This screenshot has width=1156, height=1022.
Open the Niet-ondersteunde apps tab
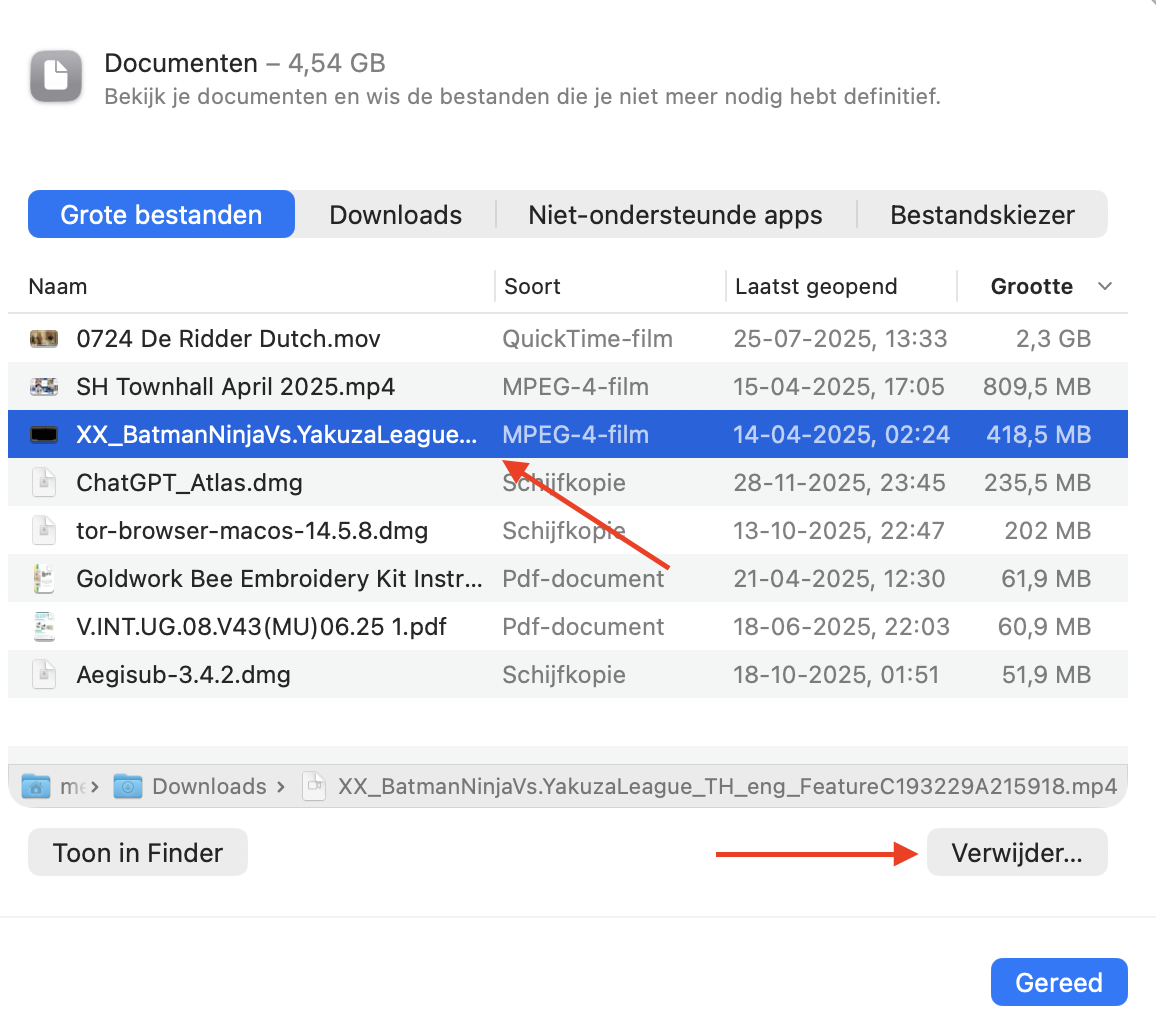tap(676, 214)
